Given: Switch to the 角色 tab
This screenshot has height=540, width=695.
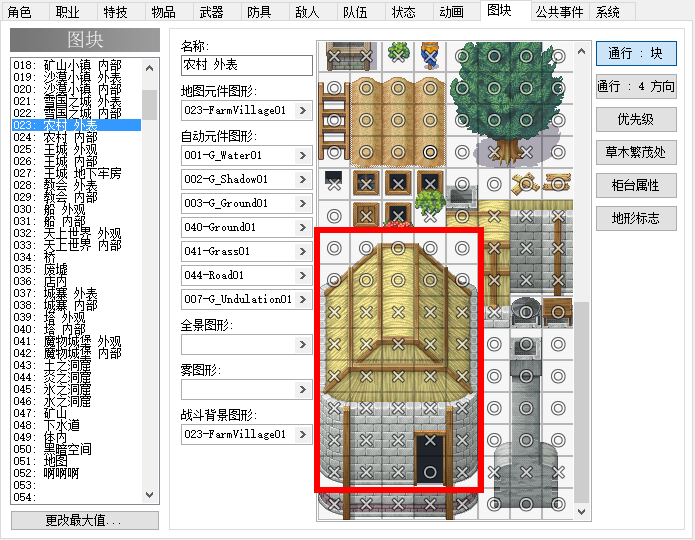Looking at the screenshot, I should click(x=20, y=11).
